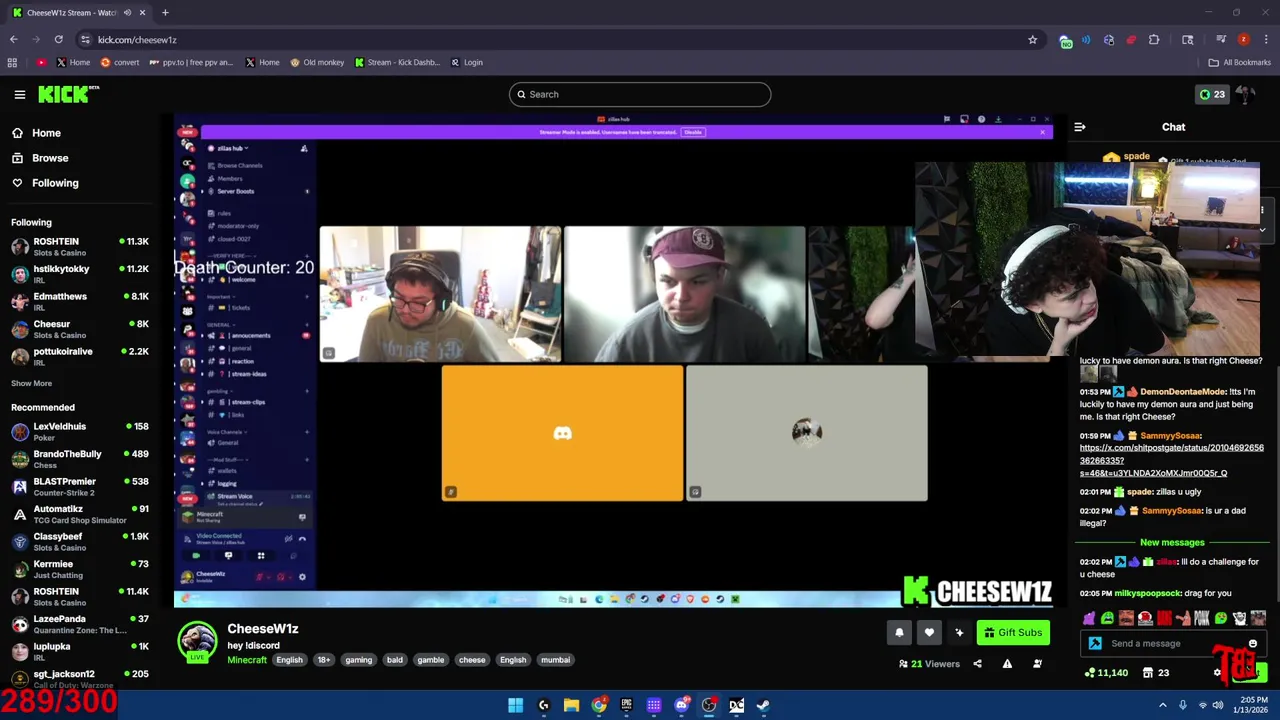Open the KICKs balance 23 badge
The height and width of the screenshot is (720, 1280).
click(1212, 94)
